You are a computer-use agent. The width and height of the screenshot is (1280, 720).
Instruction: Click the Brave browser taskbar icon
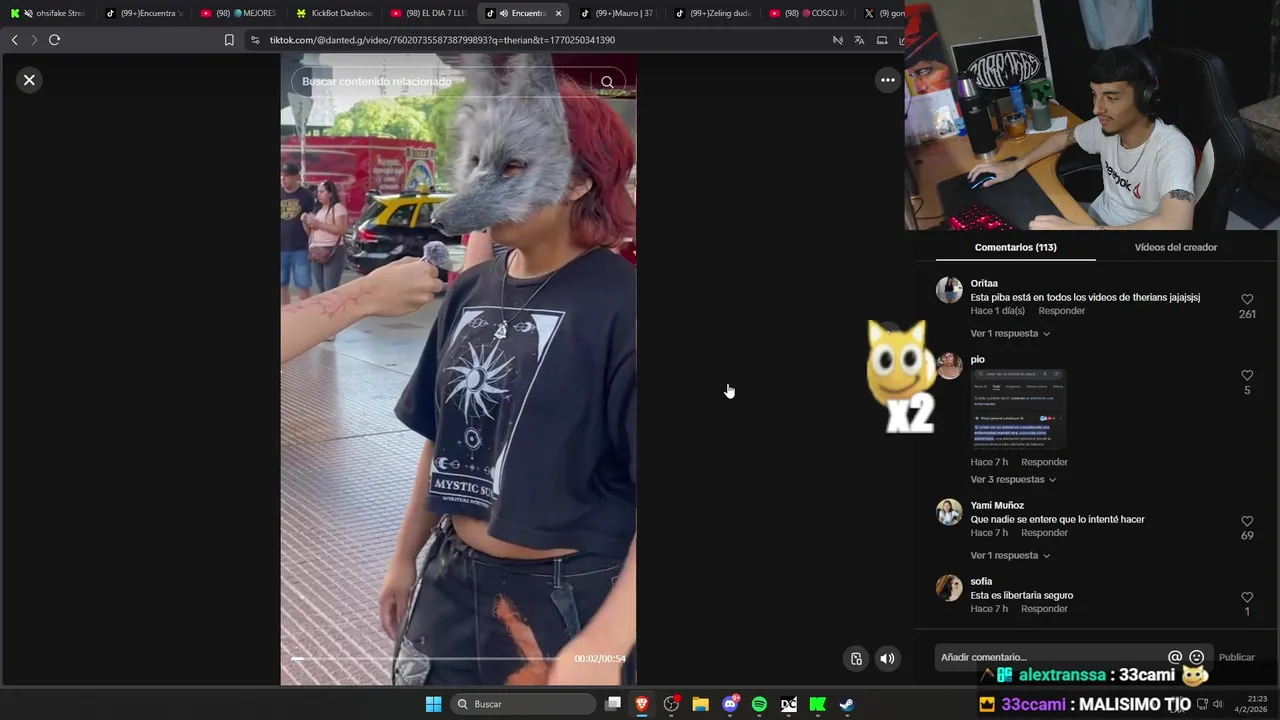click(642, 704)
